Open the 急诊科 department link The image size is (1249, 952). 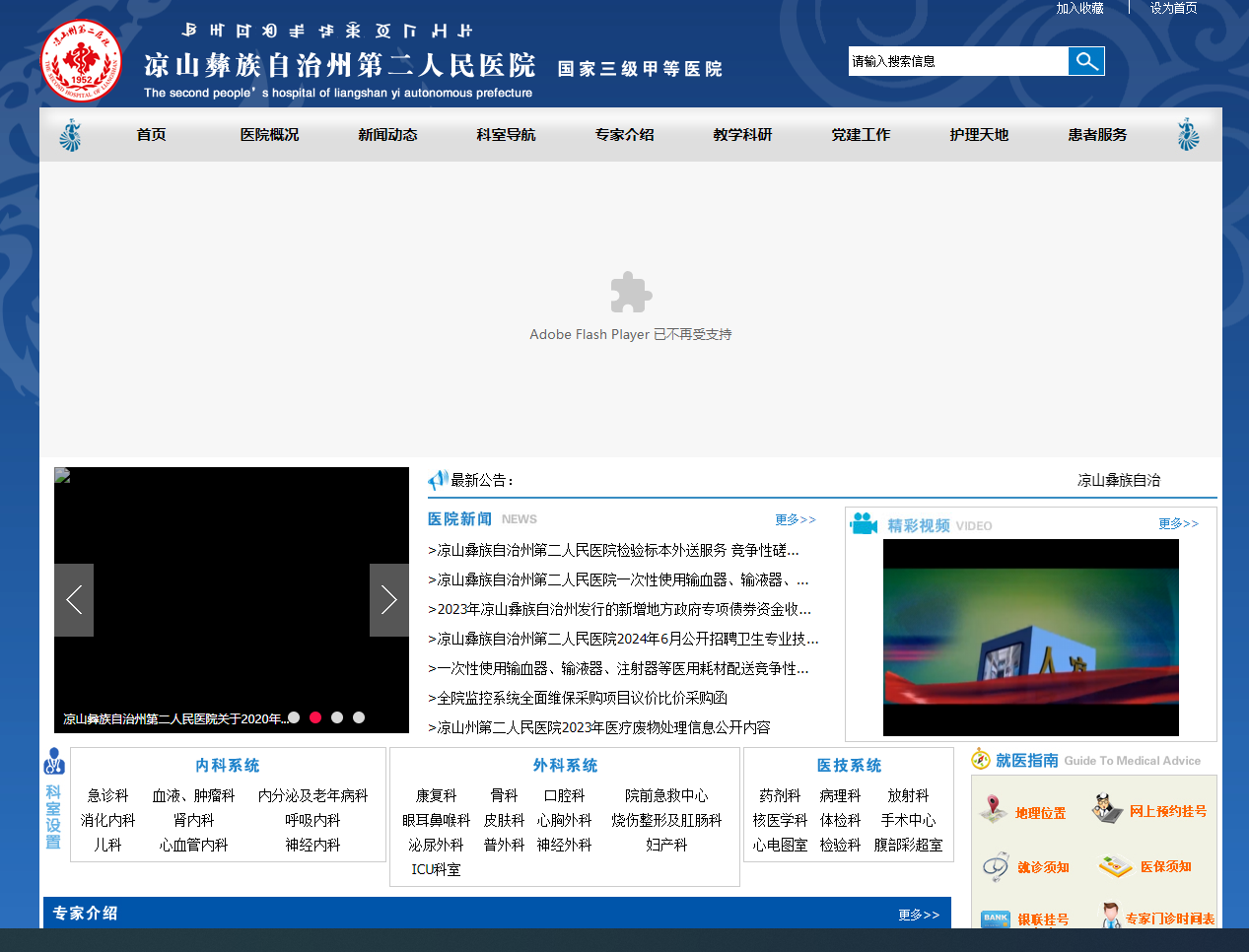(107, 795)
